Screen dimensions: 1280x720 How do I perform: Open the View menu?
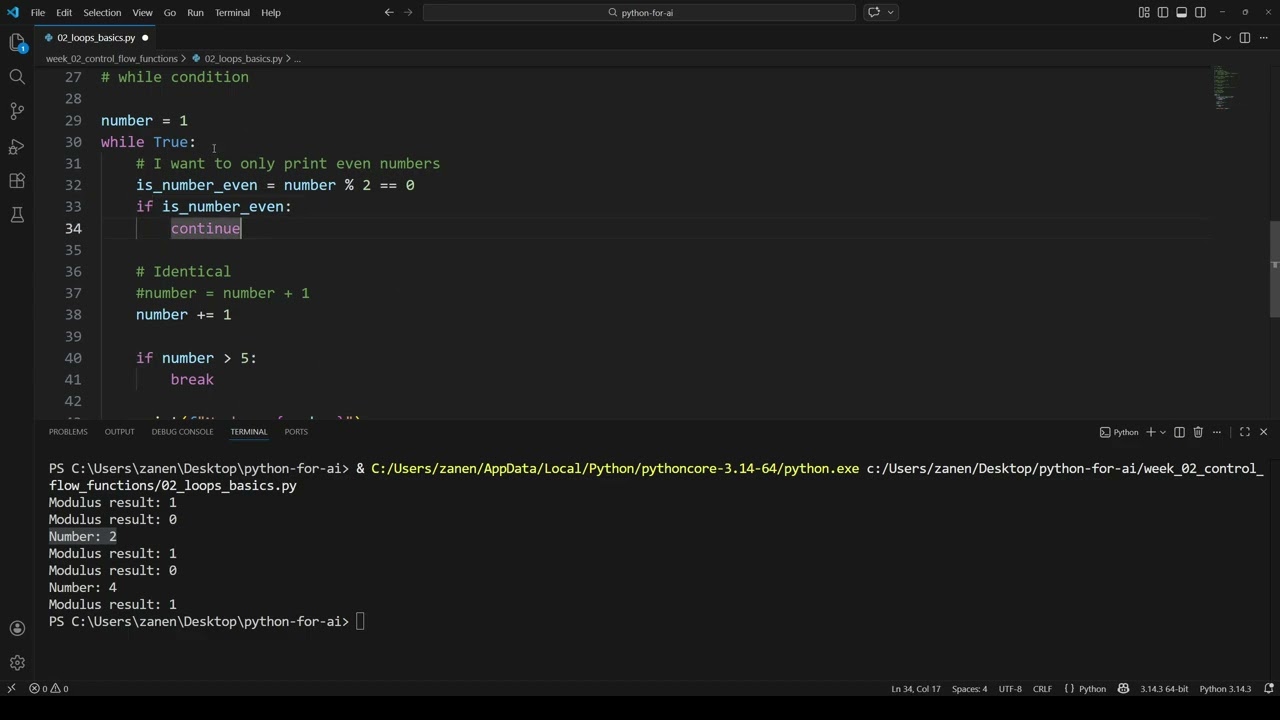tap(143, 12)
